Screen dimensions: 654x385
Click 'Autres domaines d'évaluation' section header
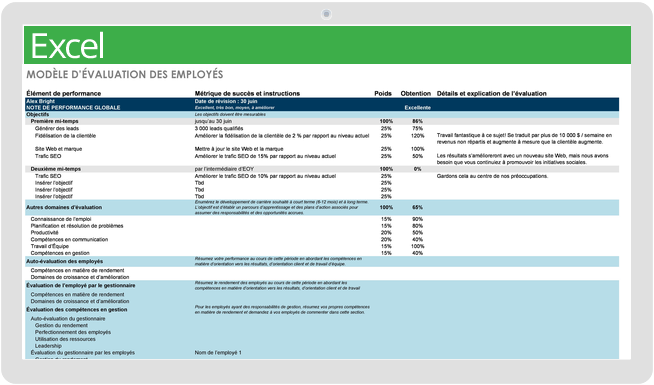(64, 207)
